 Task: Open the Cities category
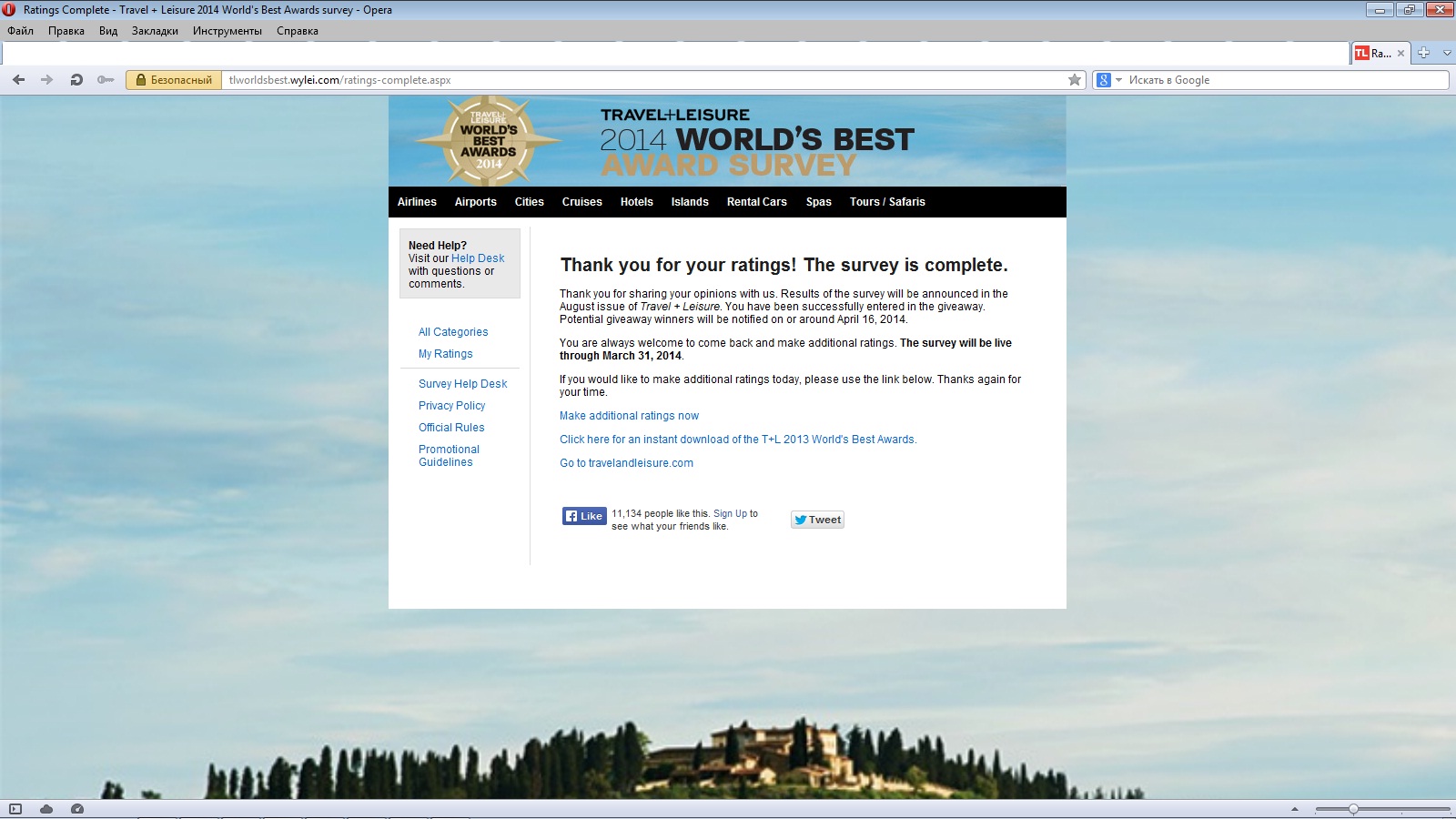tap(530, 202)
